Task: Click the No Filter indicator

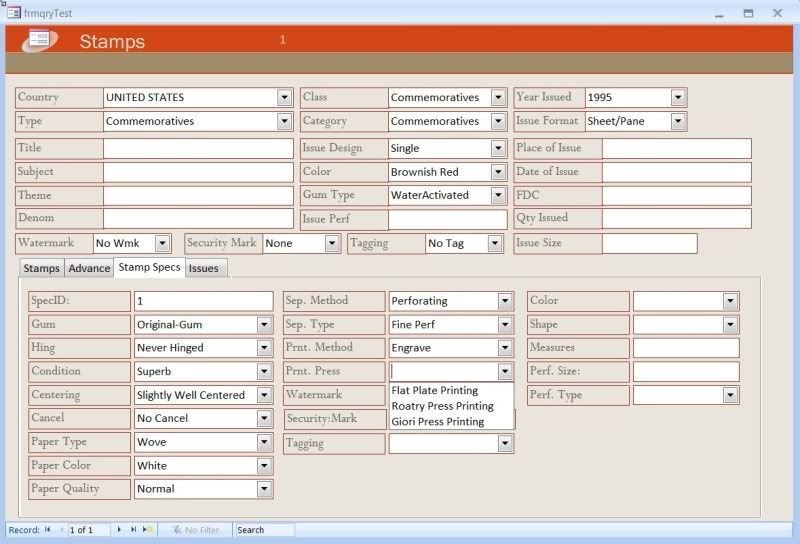Action: click(x=195, y=530)
